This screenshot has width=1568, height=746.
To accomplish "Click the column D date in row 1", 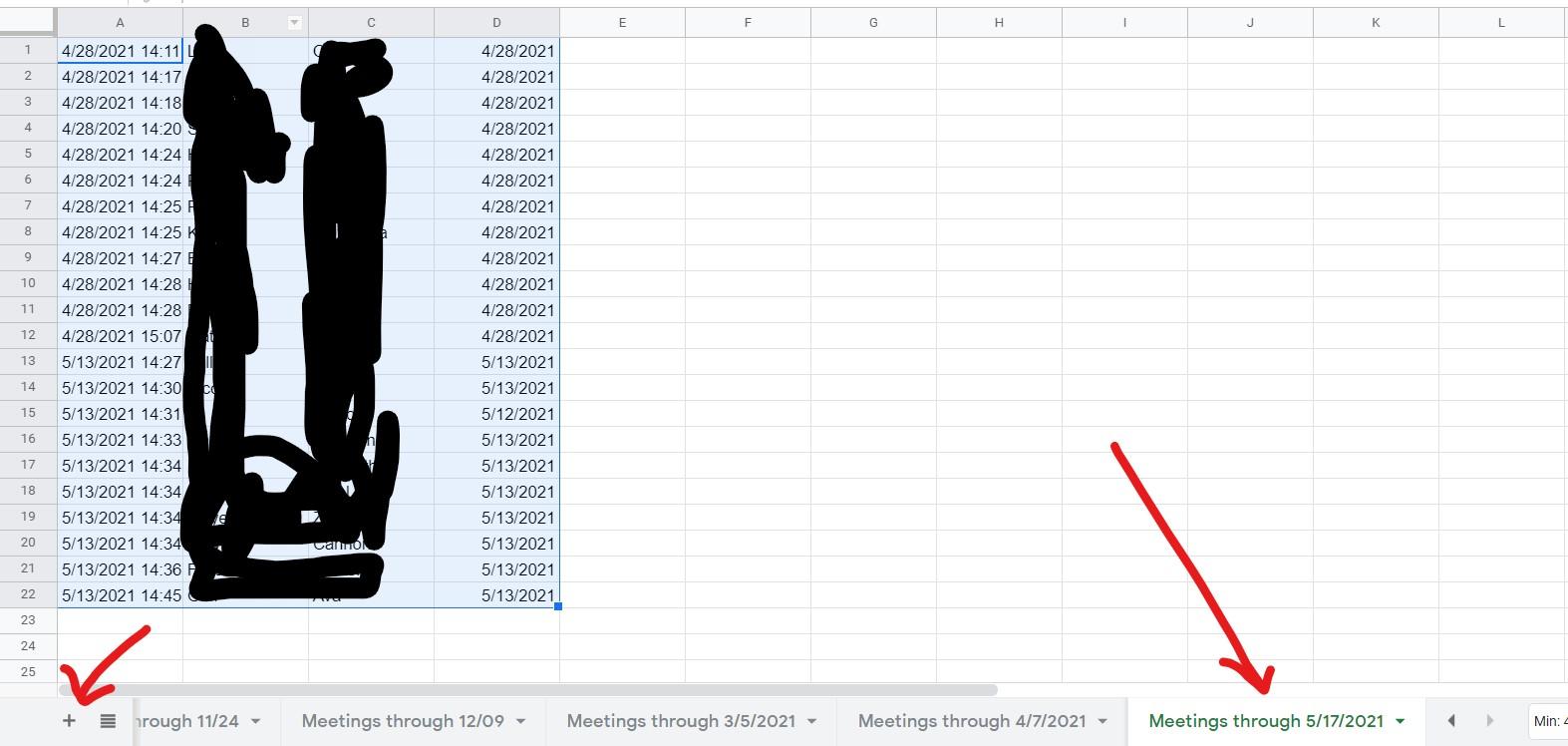I will click(x=496, y=51).
